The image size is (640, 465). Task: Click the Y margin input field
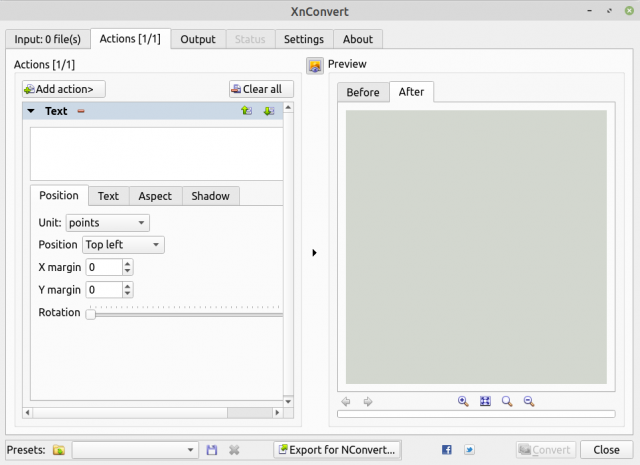pos(104,290)
